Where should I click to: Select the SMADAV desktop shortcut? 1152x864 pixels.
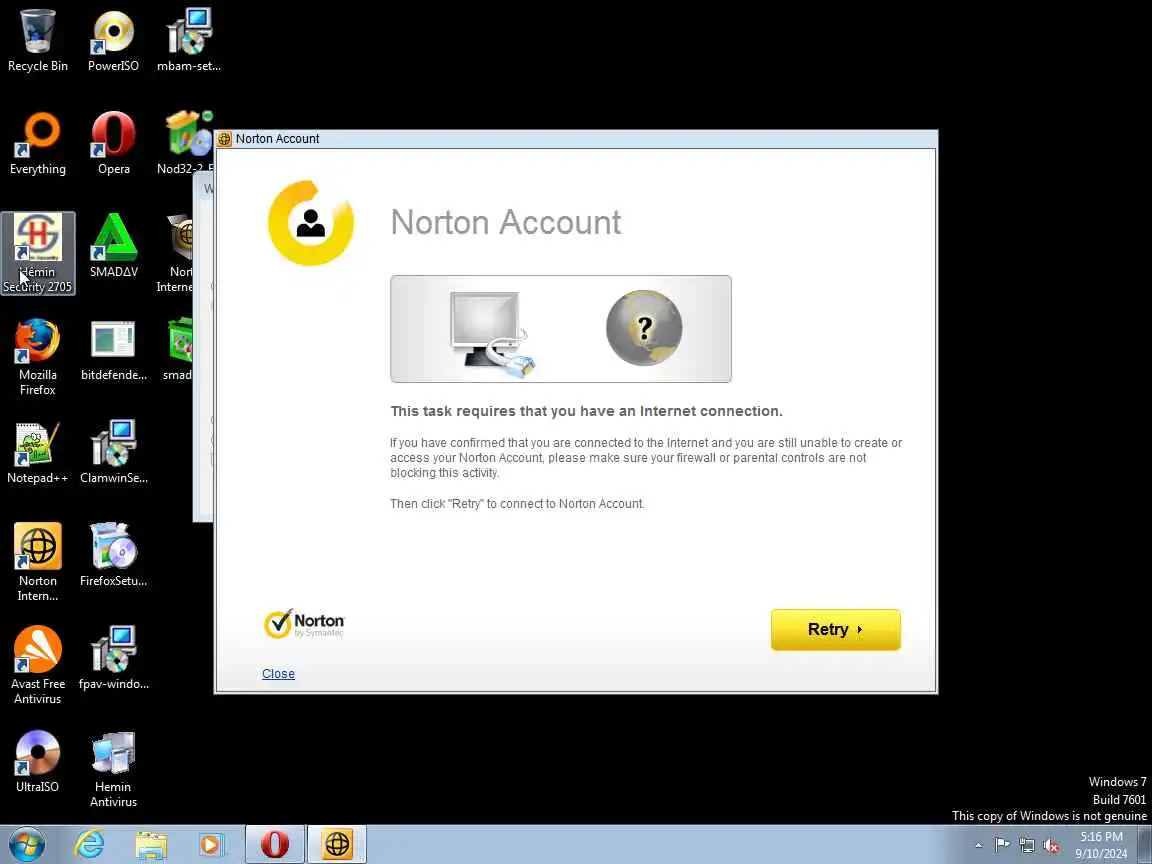pyautogui.click(x=113, y=246)
